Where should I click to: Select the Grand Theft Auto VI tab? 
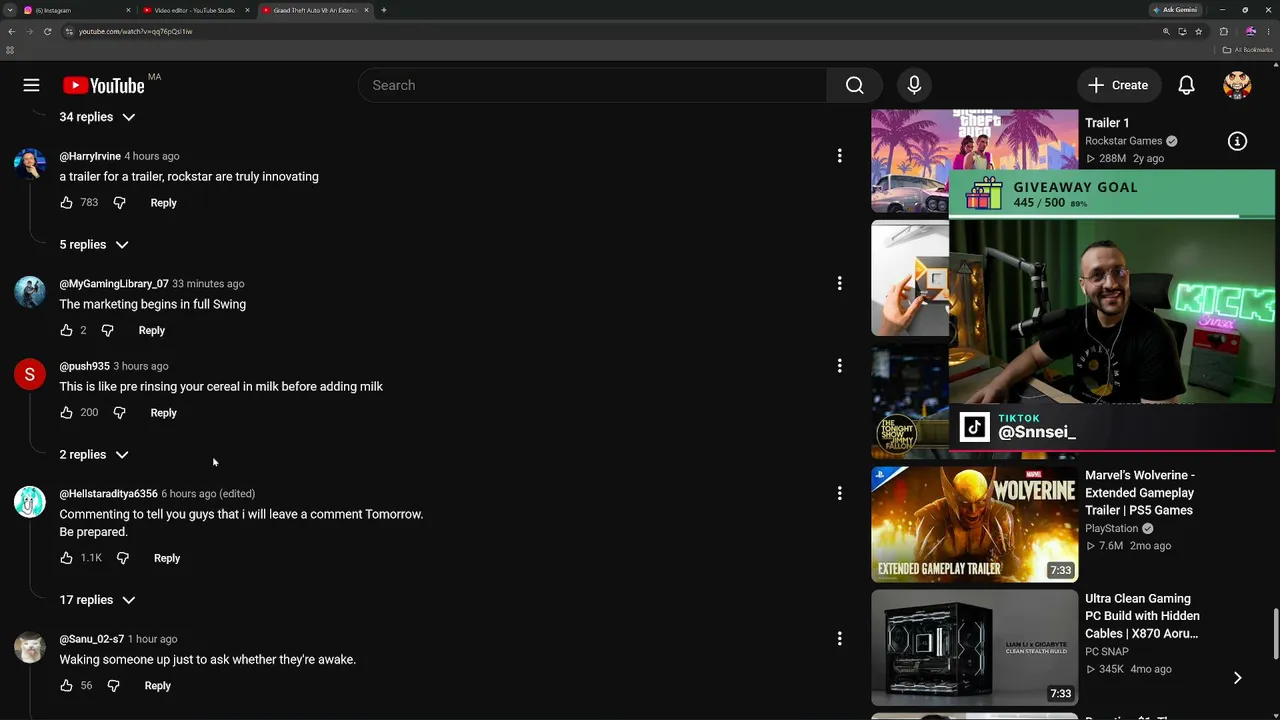click(x=315, y=10)
